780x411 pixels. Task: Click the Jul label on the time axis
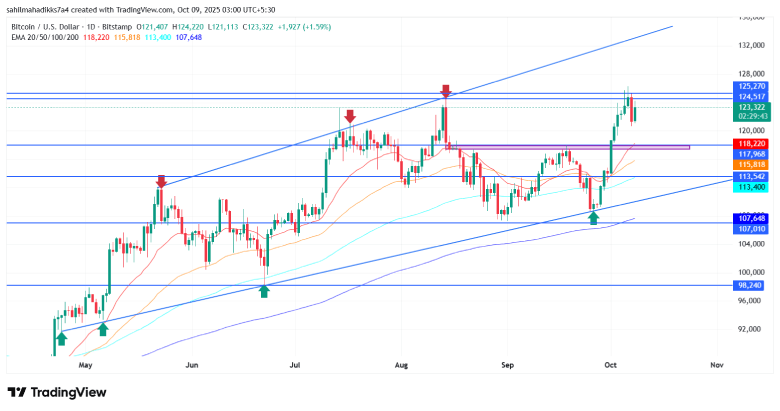(x=294, y=367)
